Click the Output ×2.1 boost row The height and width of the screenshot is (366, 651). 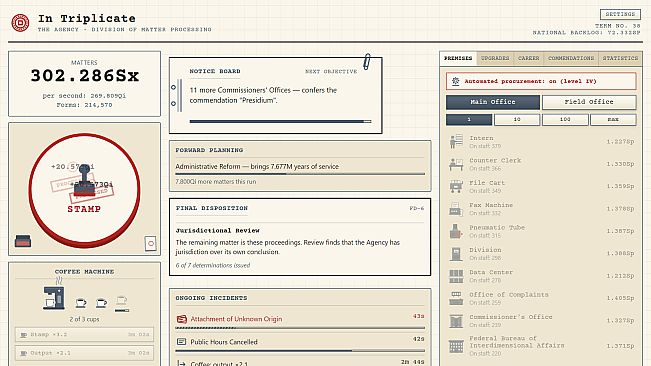84,353
